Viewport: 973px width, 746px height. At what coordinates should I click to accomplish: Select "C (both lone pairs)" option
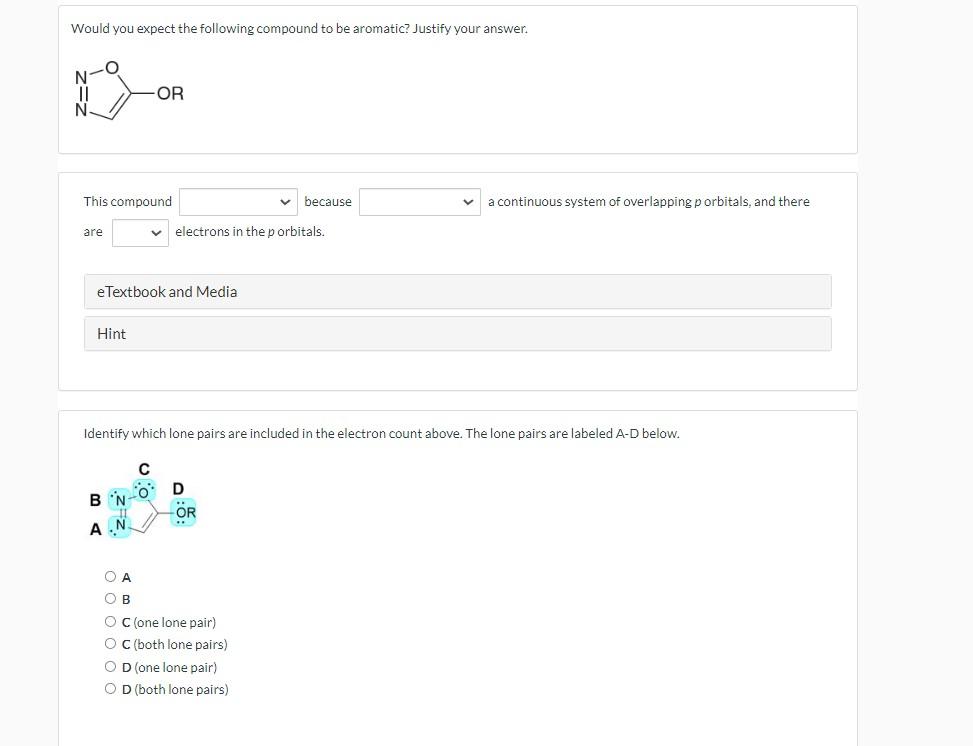[111, 643]
